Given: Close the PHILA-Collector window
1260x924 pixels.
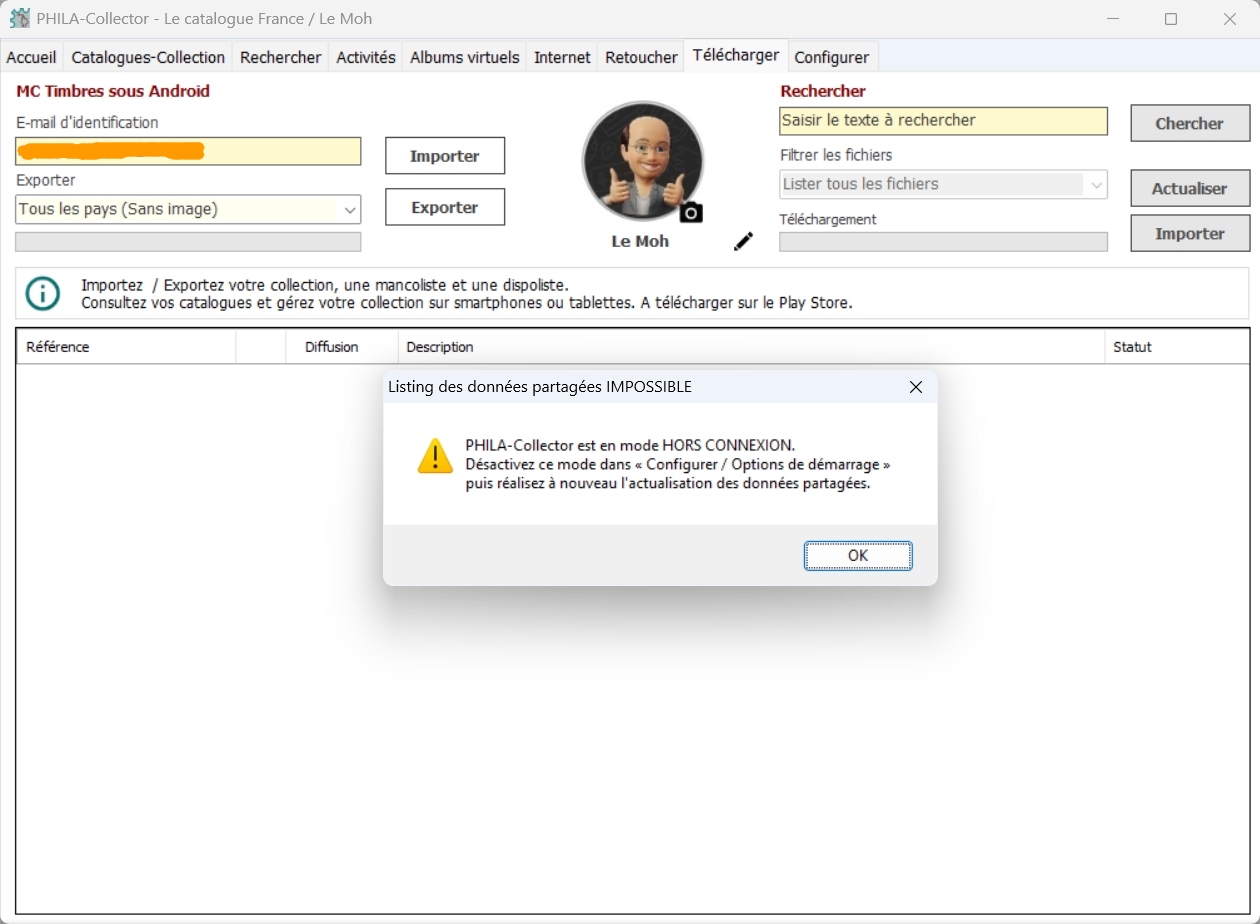Looking at the screenshot, I should click(x=1230, y=19).
